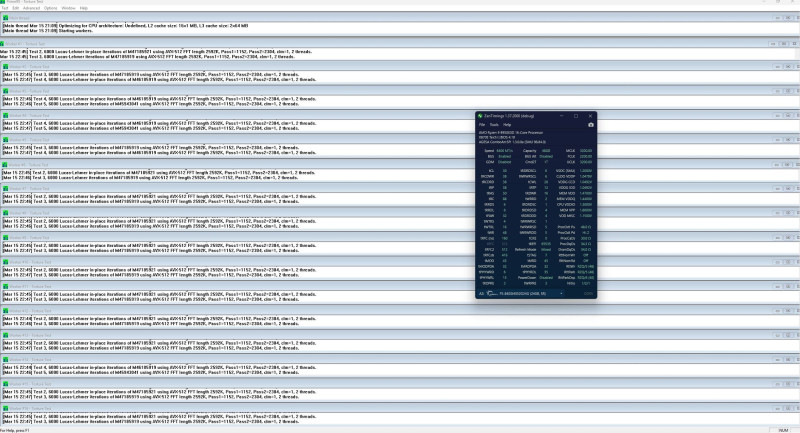Click the Worker #12 window icon
Image resolution: width=800 pixels, height=433 pixels.
click(6, 311)
